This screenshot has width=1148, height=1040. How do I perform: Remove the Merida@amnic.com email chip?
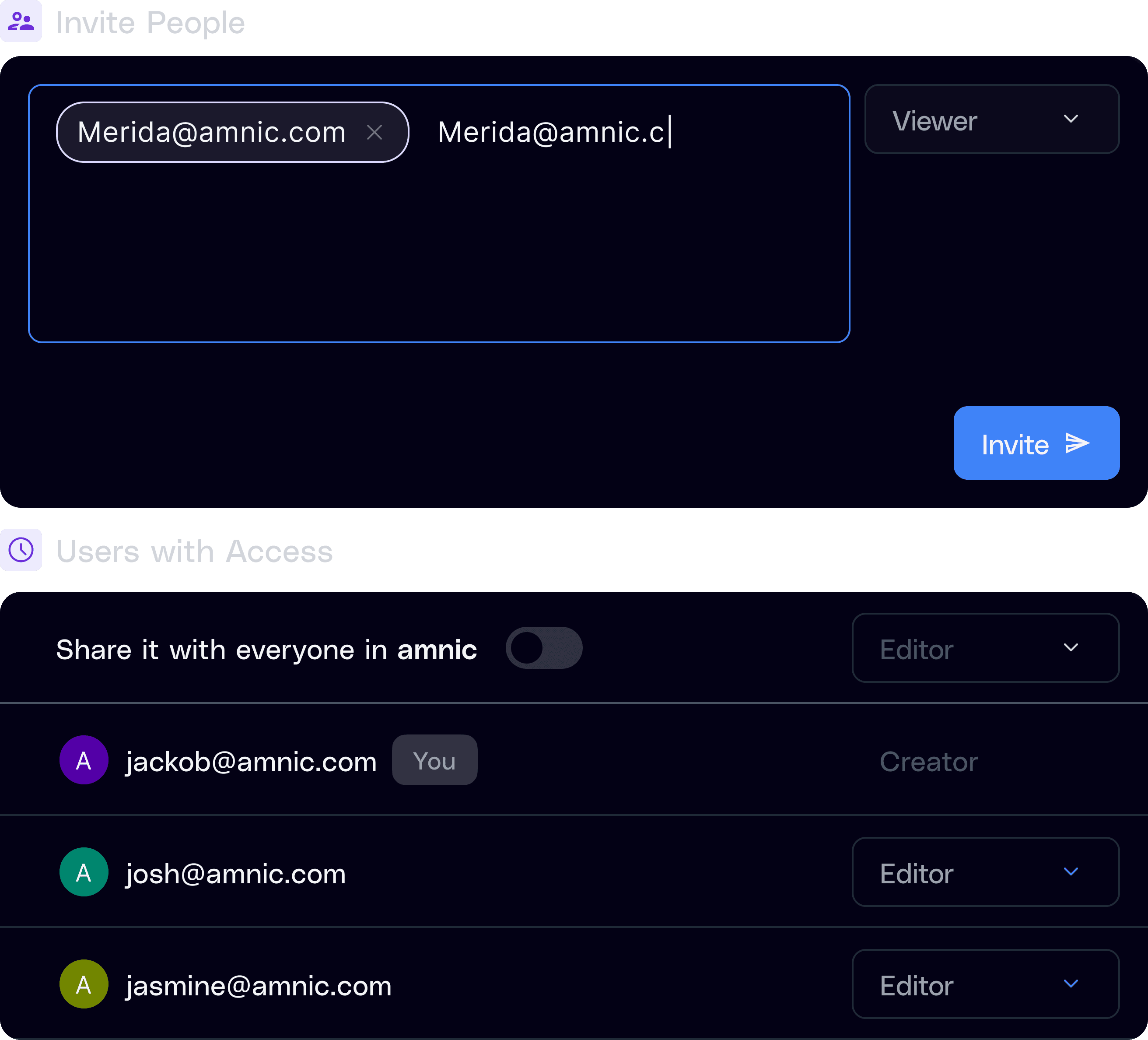pos(374,132)
